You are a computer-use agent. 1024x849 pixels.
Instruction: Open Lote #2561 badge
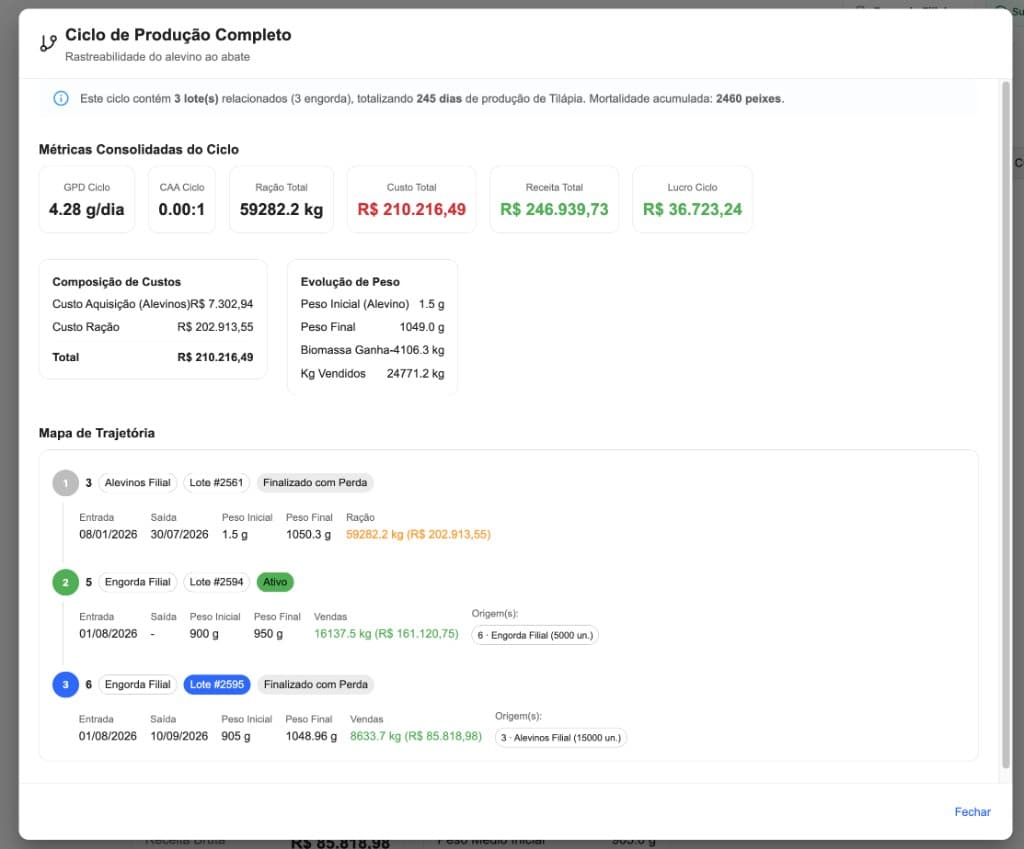tap(216, 483)
